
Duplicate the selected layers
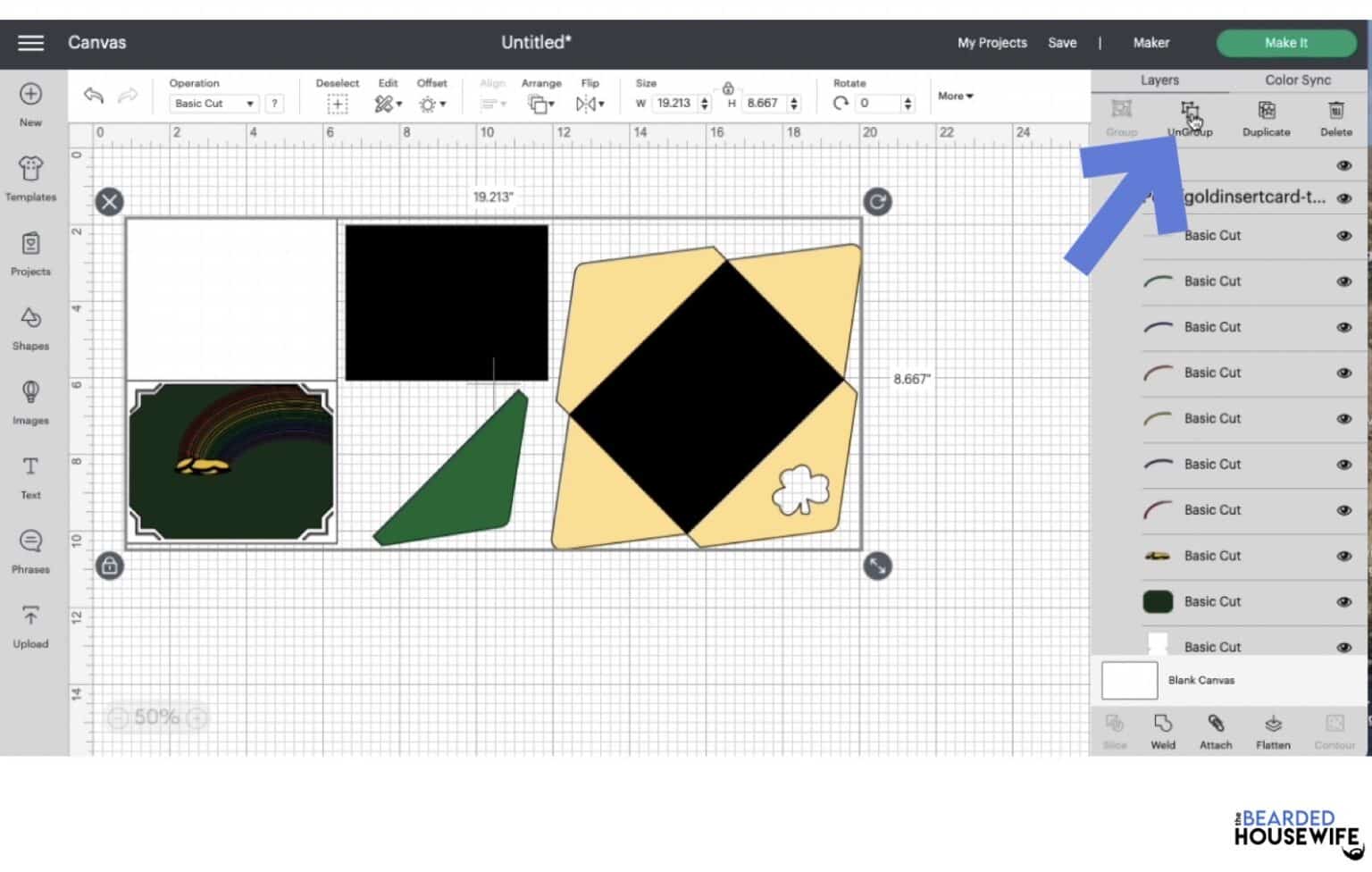[x=1266, y=117]
